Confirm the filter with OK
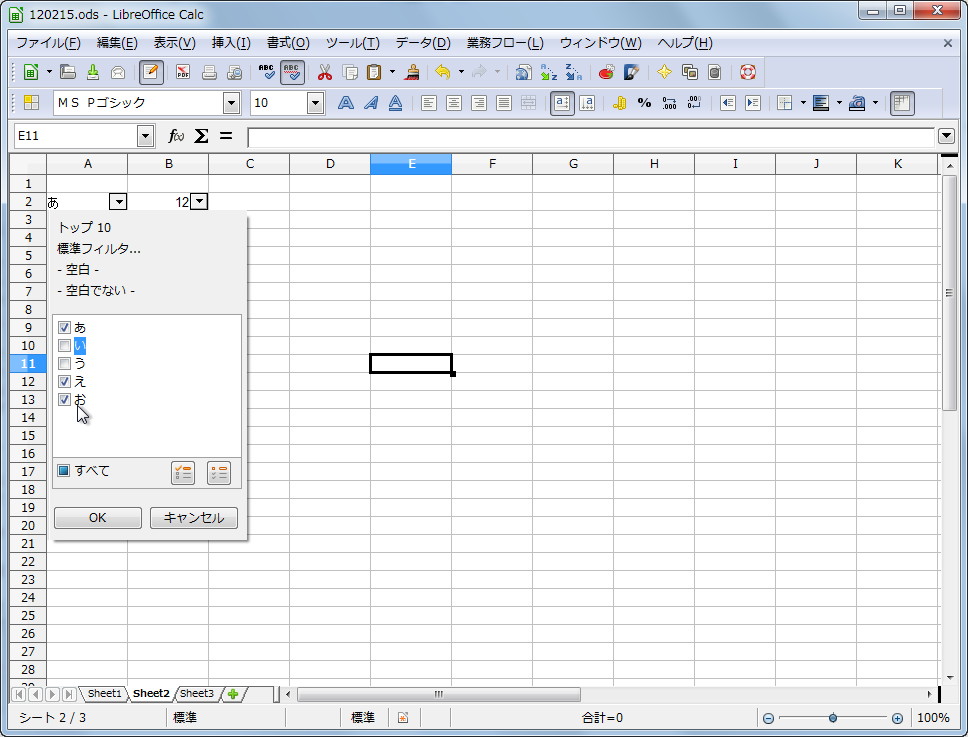968x737 pixels. (x=98, y=517)
